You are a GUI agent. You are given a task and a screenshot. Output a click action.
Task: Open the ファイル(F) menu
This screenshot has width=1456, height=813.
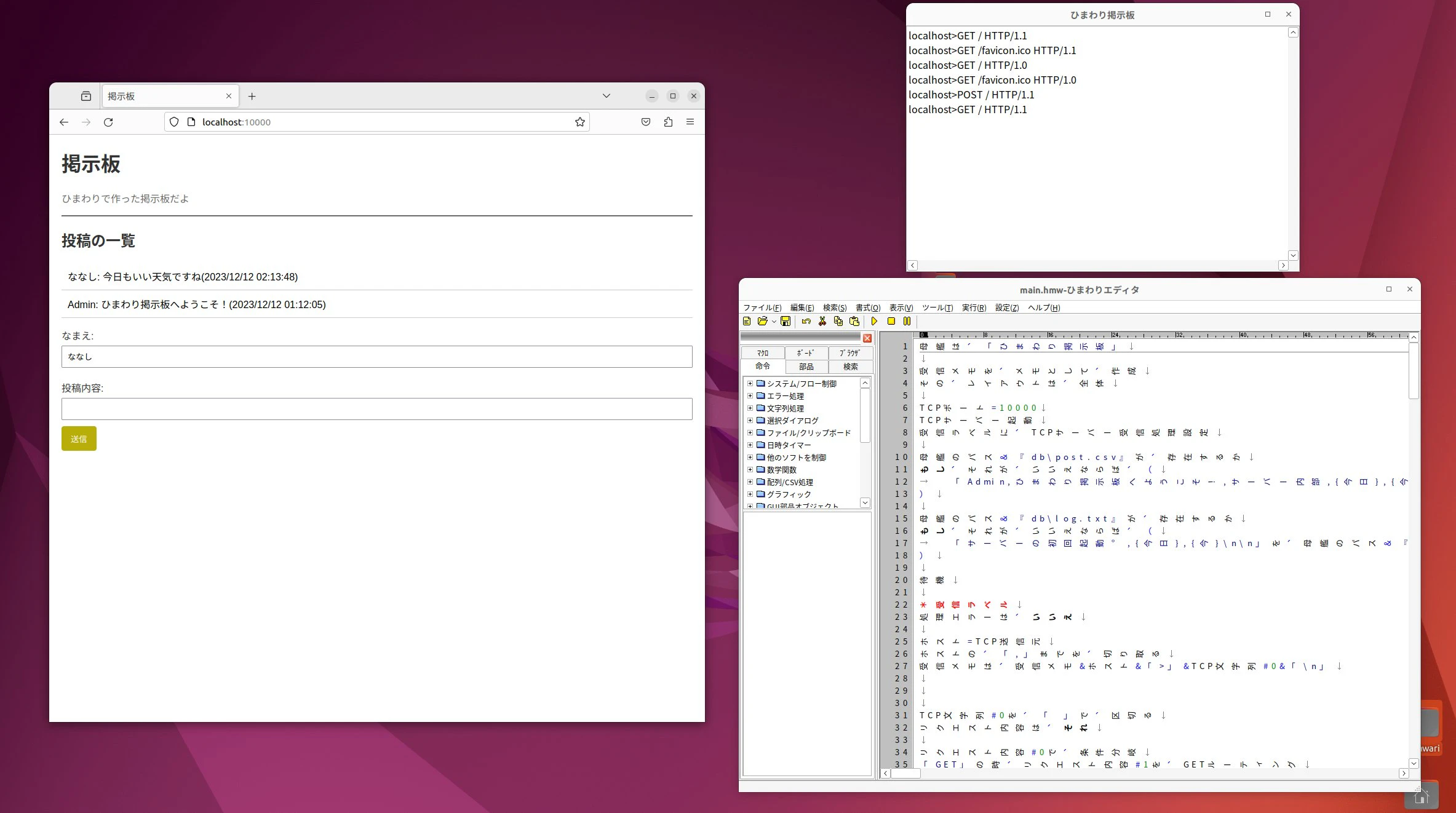pos(762,307)
